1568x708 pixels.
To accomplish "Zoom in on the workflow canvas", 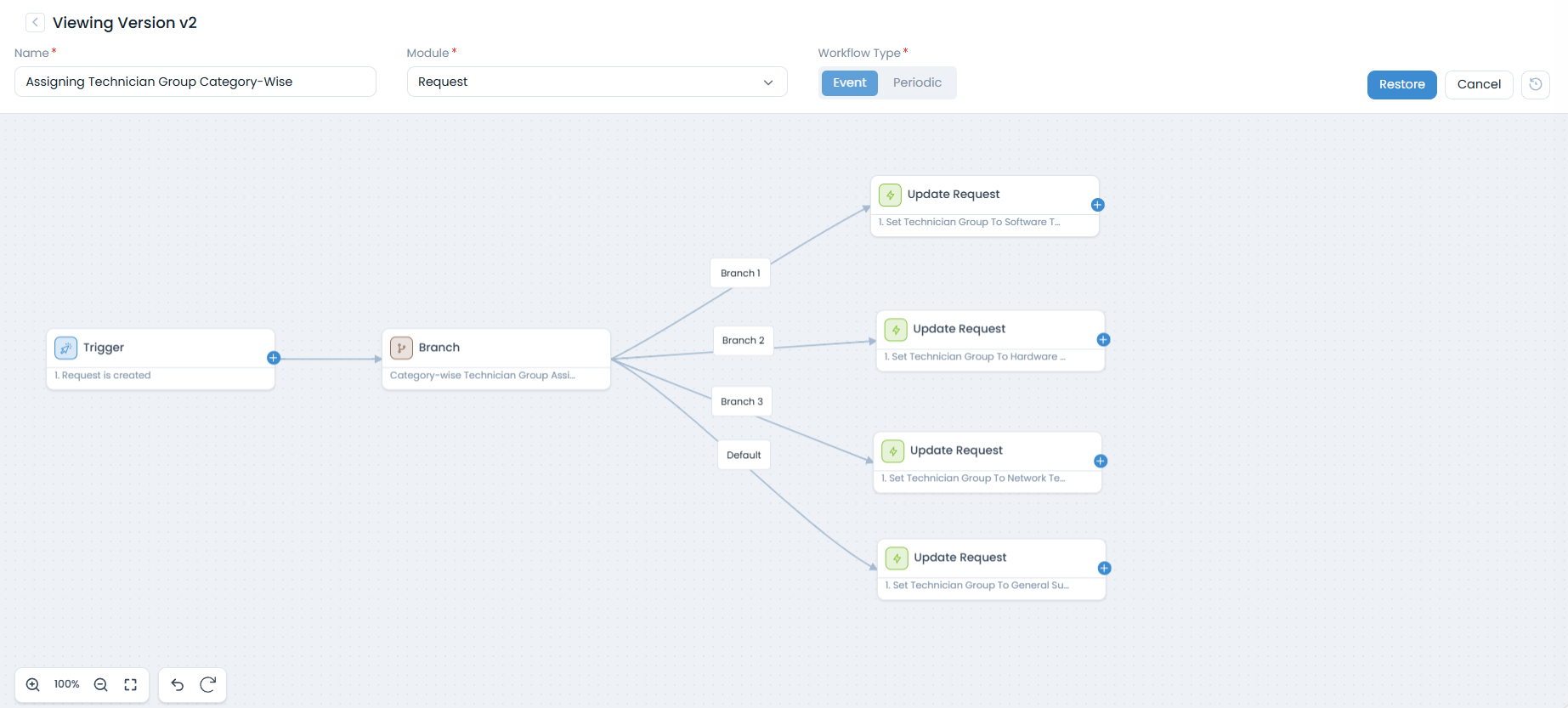I will (x=33, y=685).
